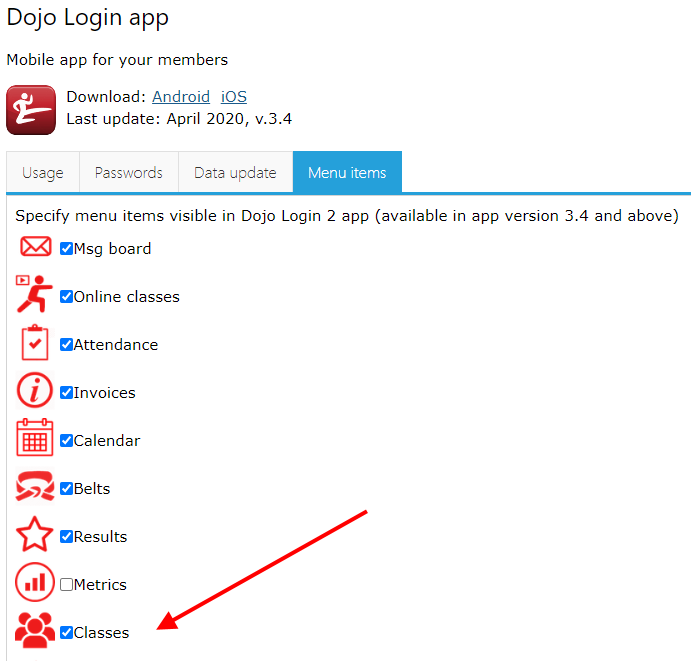Click the Classes group people icon
691x661 pixels.
(35, 630)
